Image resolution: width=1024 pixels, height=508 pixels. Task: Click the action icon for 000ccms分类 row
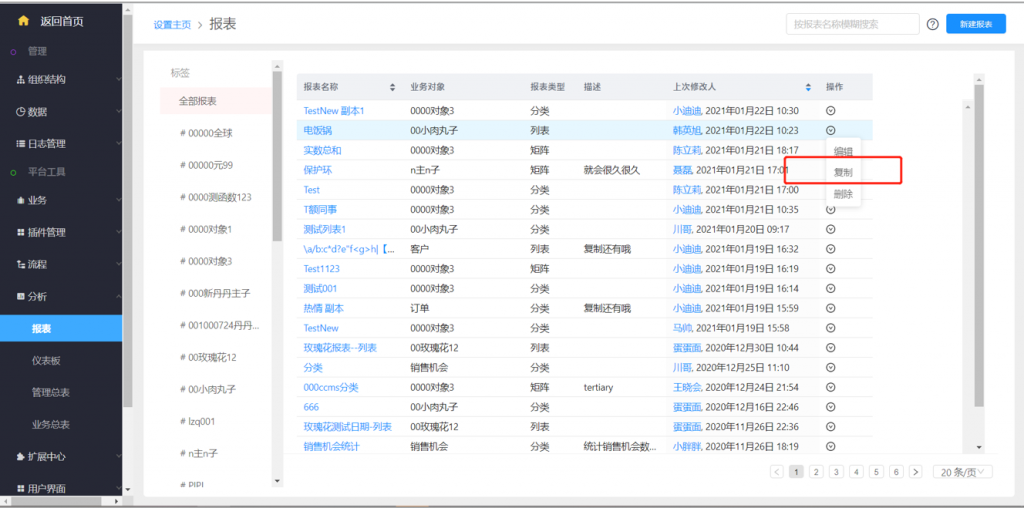pyautogui.click(x=830, y=387)
